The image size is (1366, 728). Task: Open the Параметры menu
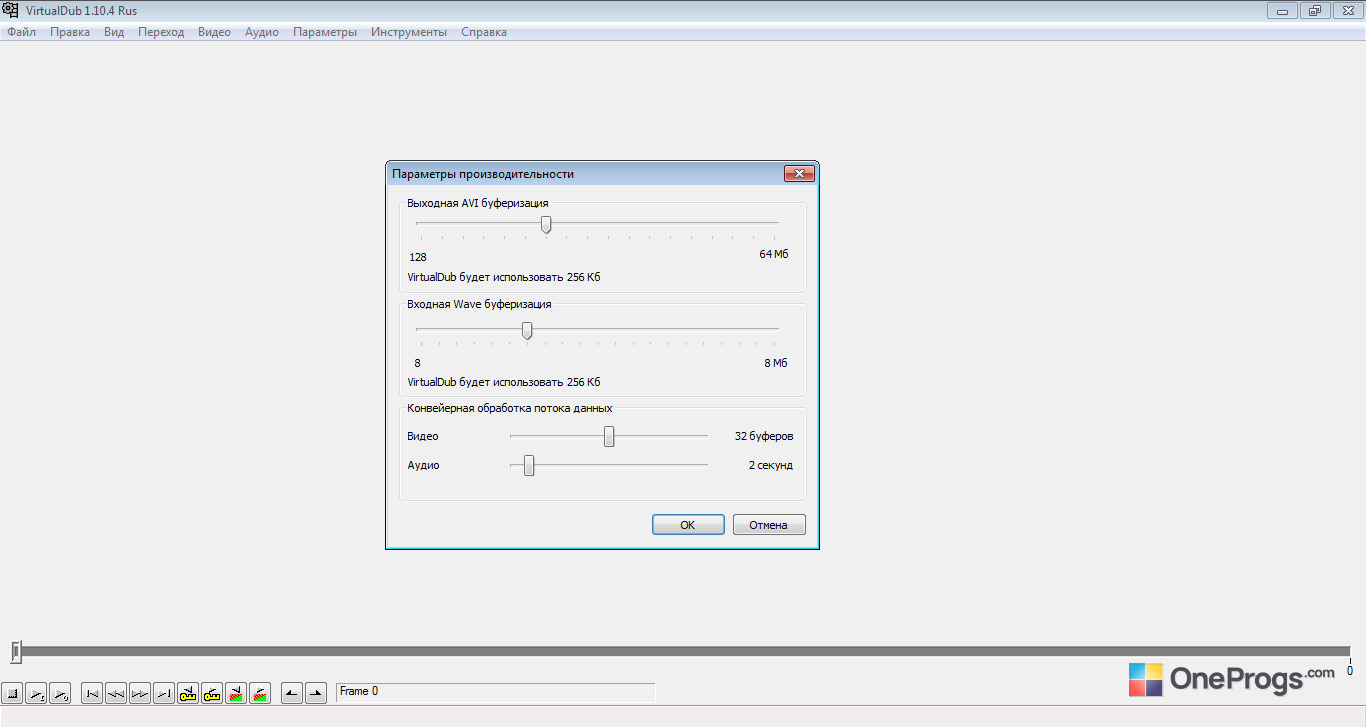point(325,32)
